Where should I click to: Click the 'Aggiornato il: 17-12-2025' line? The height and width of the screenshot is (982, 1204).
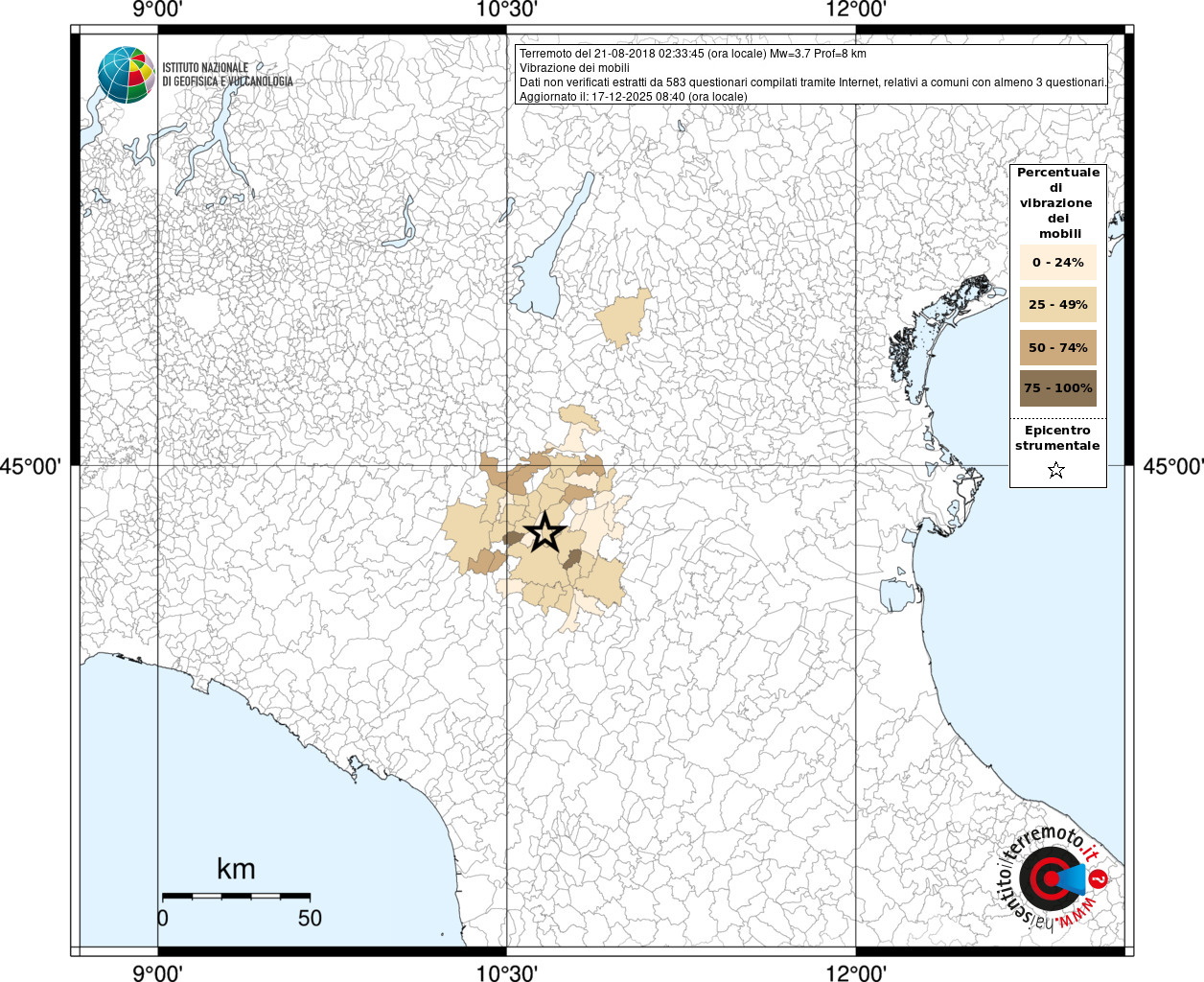pyautogui.click(x=633, y=97)
